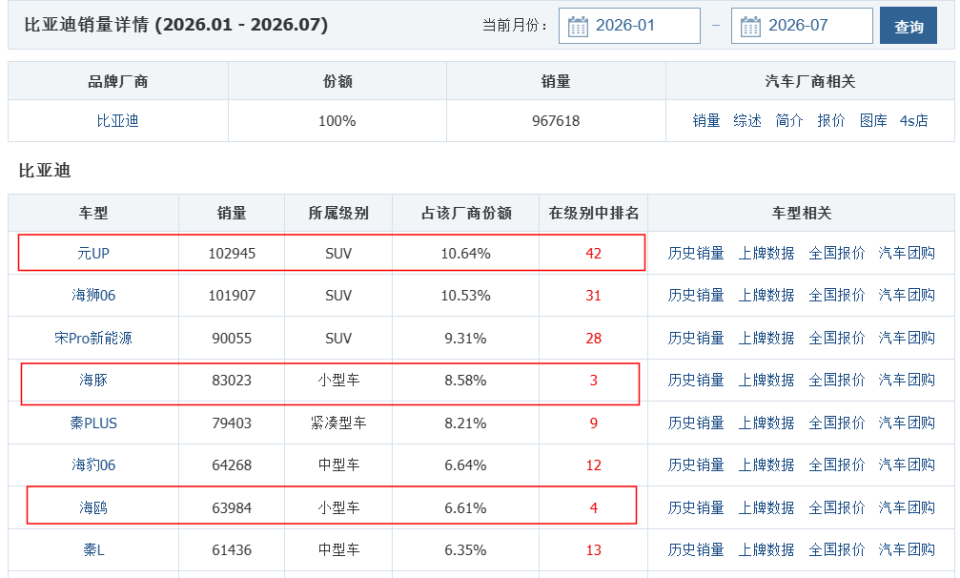Open 汽车团购 for 海豚
Image resolution: width=960 pixels, height=578 pixels.
907,380
